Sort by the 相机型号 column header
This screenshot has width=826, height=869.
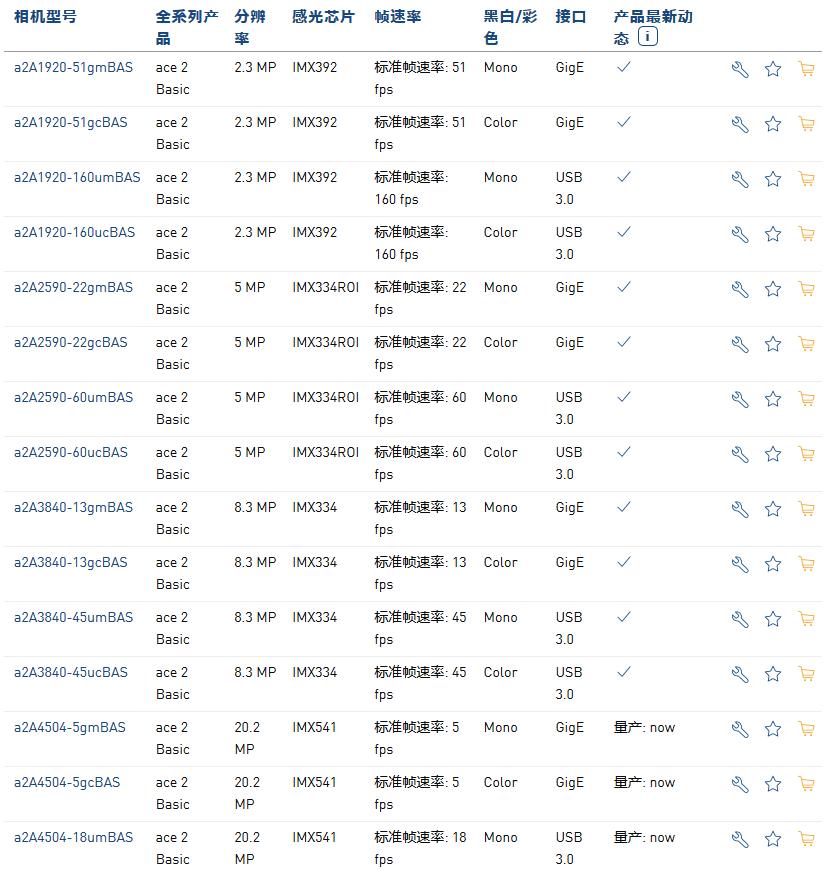coord(45,17)
